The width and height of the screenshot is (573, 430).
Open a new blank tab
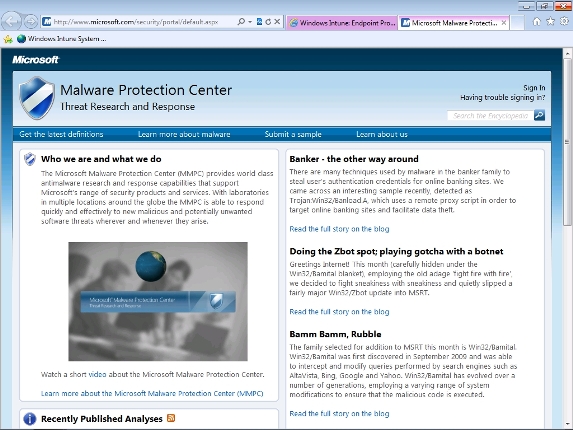coord(517,23)
